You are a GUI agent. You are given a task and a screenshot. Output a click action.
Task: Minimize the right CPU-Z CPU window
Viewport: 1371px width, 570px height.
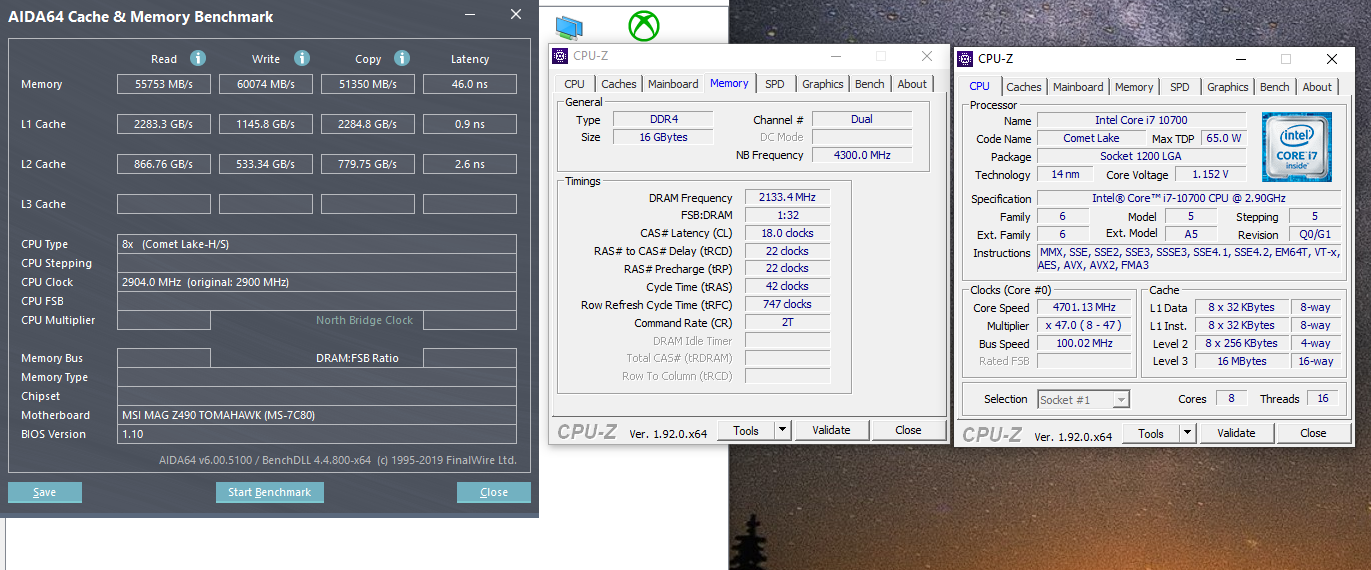1240,59
